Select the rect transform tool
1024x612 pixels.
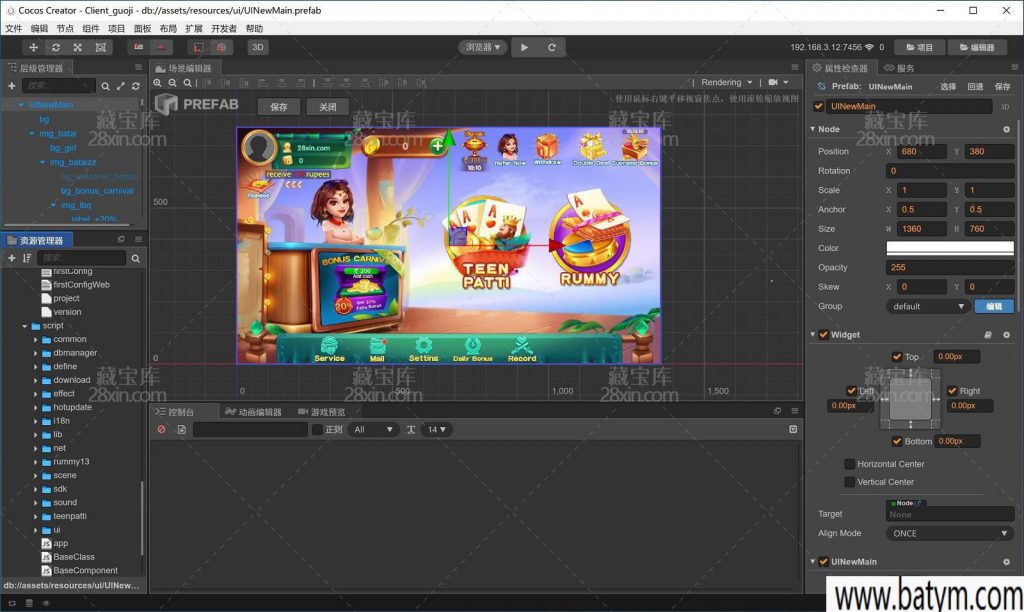pos(101,47)
